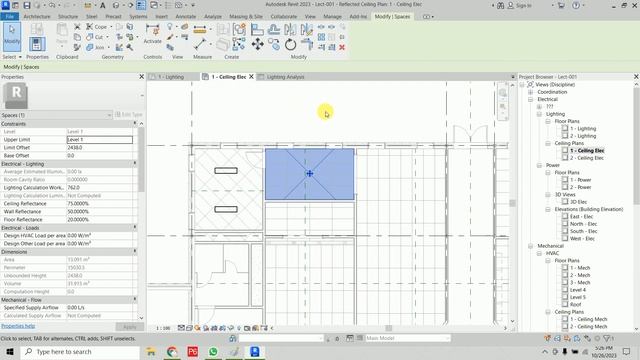Open the 1 - Power floor plan
Viewport: 640px width, 360px height.
click(580, 180)
